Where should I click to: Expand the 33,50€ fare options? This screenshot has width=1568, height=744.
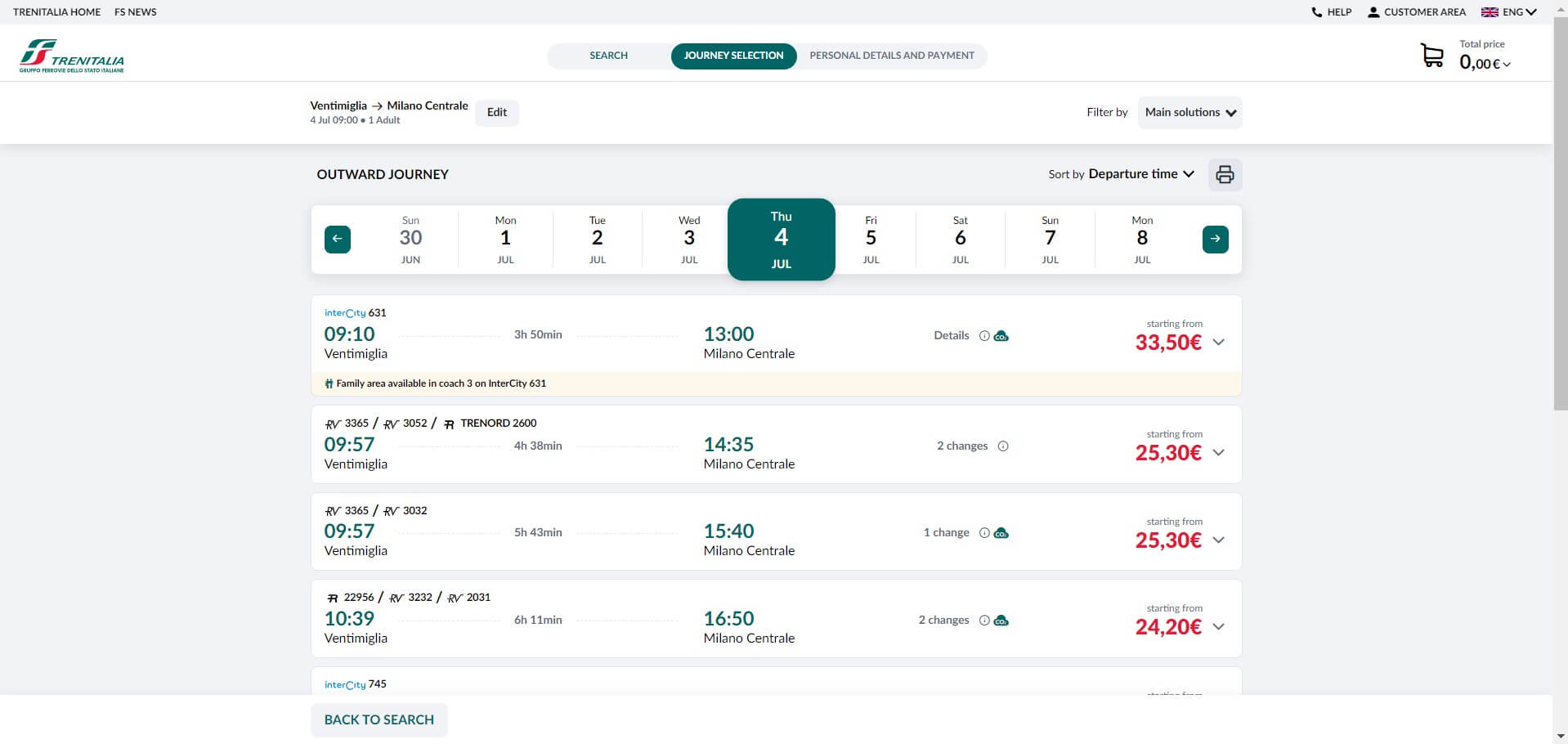(x=1218, y=343)
